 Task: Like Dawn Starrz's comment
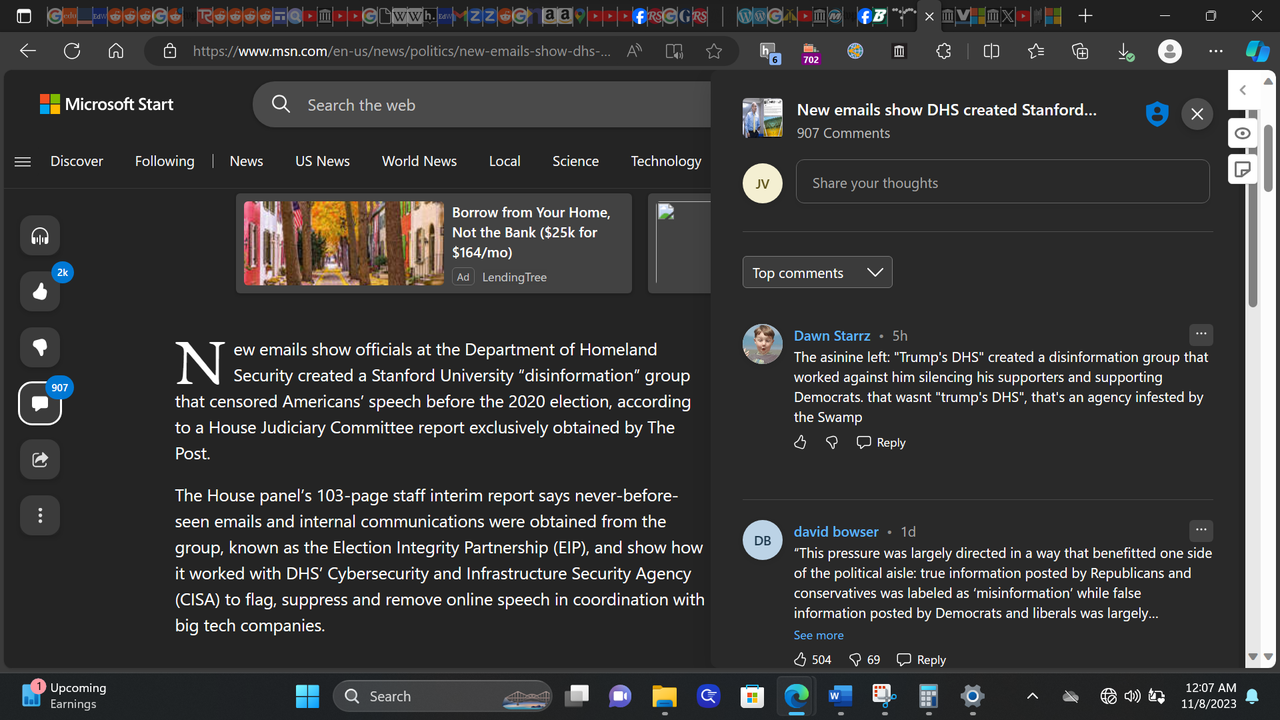tap(800, 442)
